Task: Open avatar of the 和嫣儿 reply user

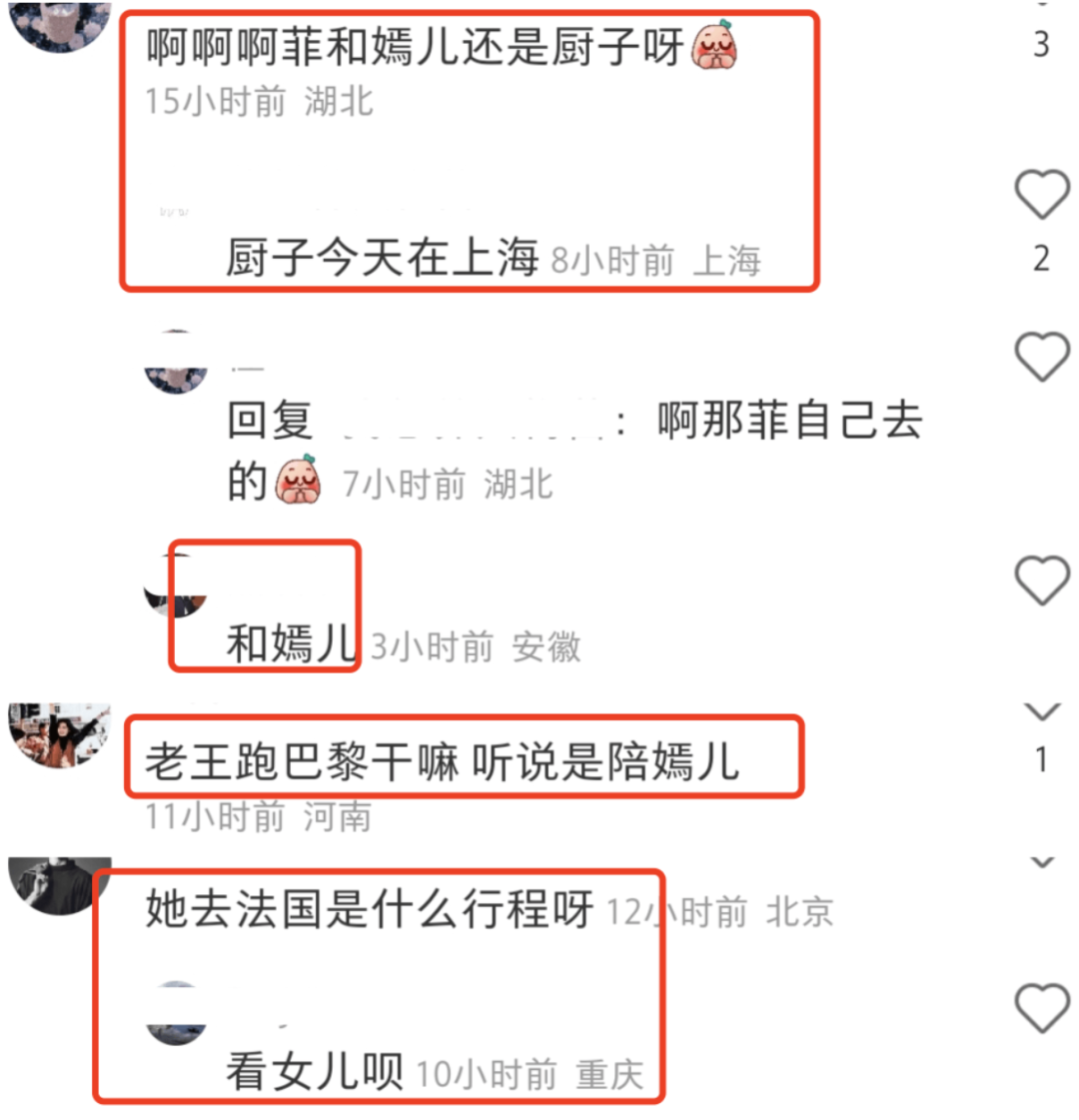Action: pyautogui.click(x=176, y=585)
